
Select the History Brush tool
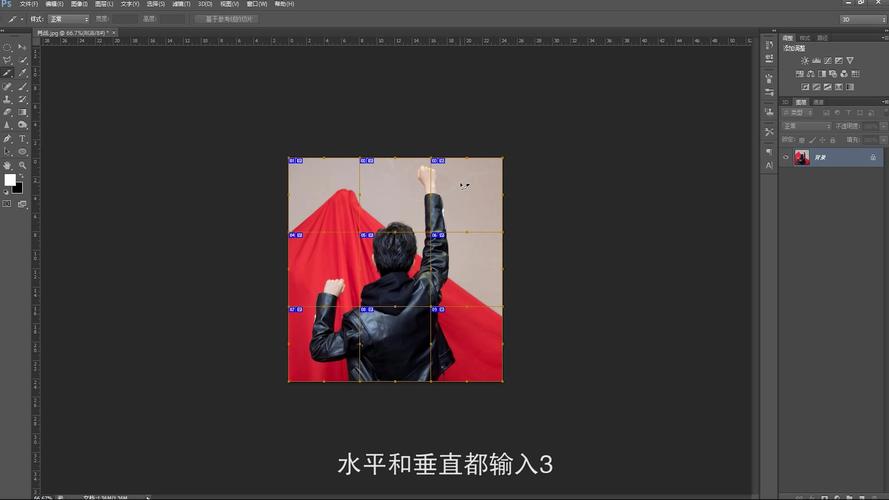pos(22,99)
